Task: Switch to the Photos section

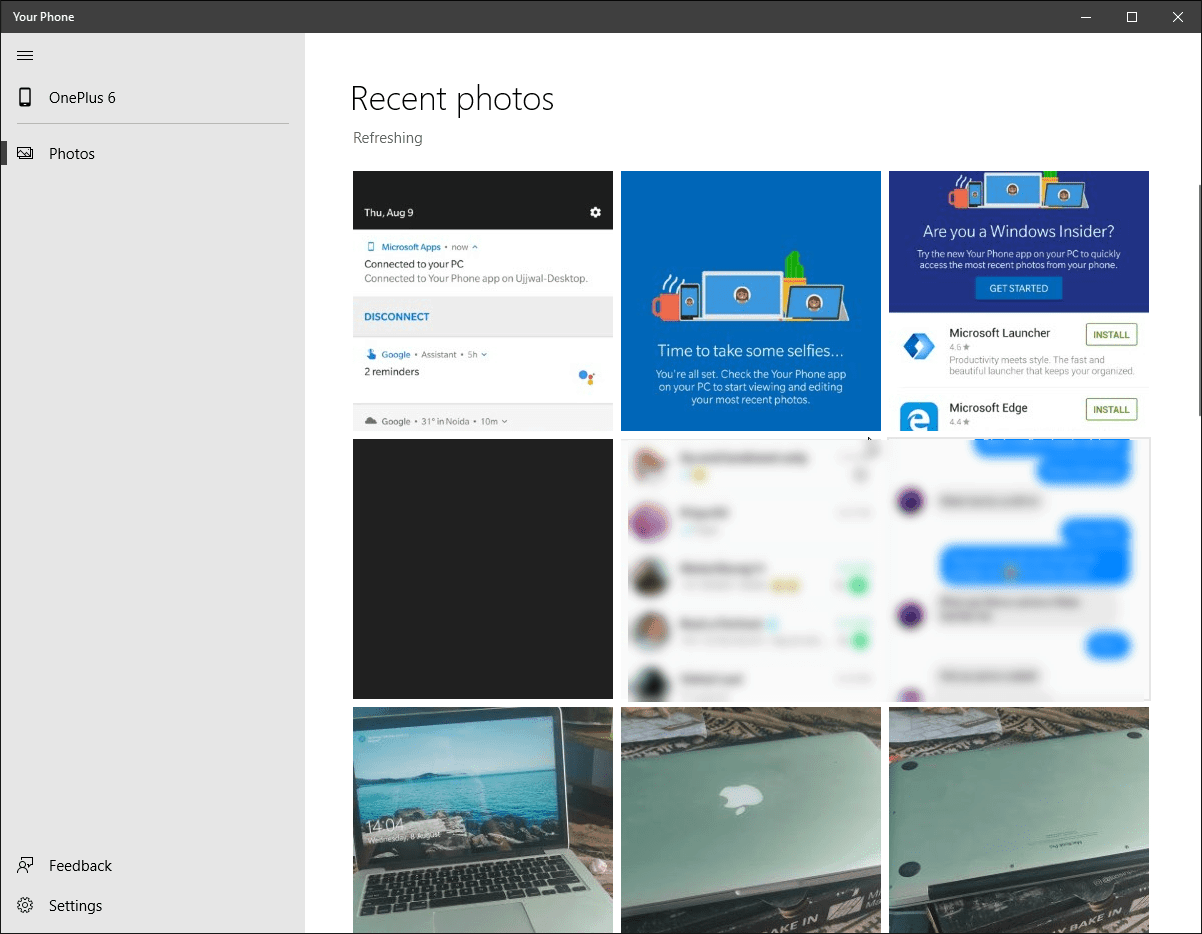Action: [x=152, y=154]
